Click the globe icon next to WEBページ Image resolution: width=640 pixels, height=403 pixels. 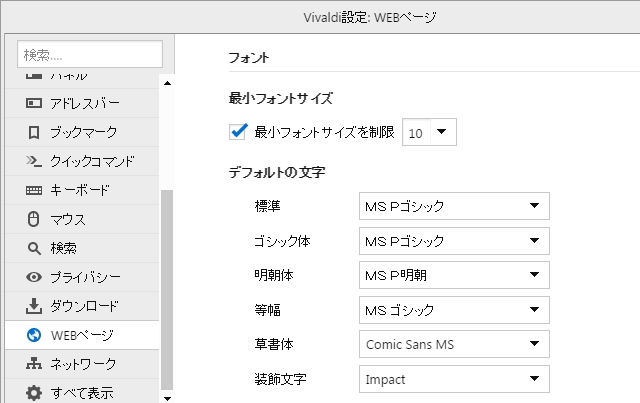pyautogui.click(x=33, y=335)
